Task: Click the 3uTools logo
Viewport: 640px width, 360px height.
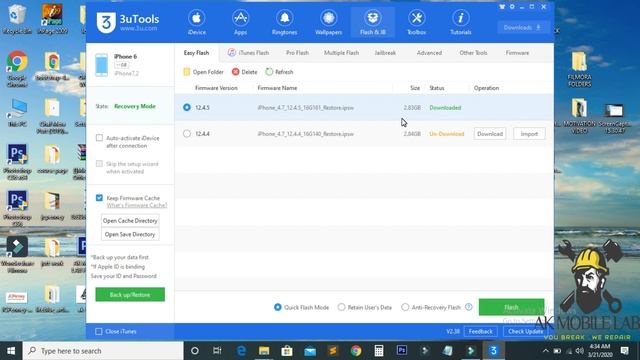Action: [128, 22]
